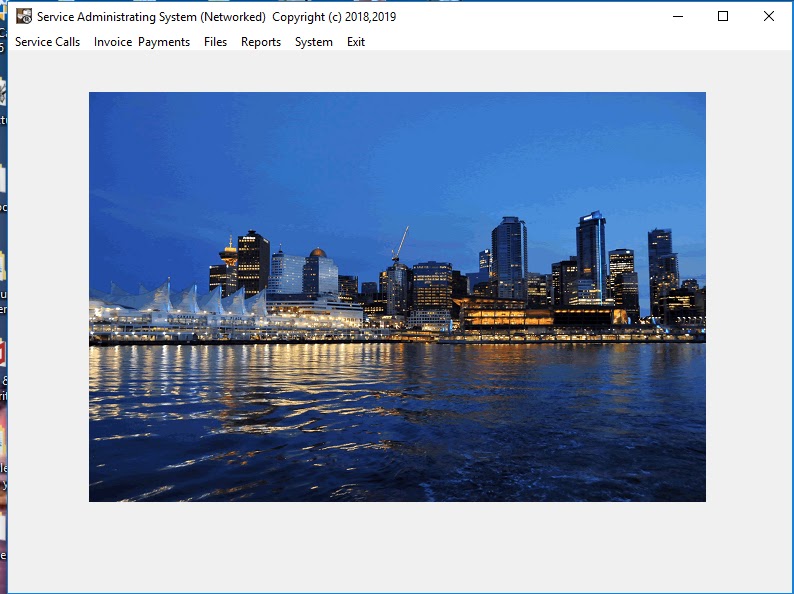The width and height of the screenshot is (794, 594).
Task: Open the Files menu
Action: pos(215,42)
